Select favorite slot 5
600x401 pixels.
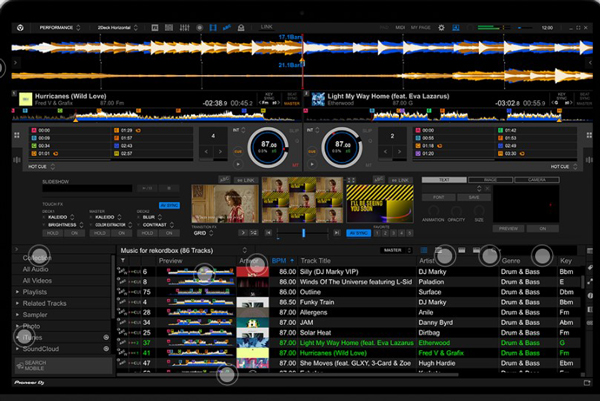[x=409, y=233]
